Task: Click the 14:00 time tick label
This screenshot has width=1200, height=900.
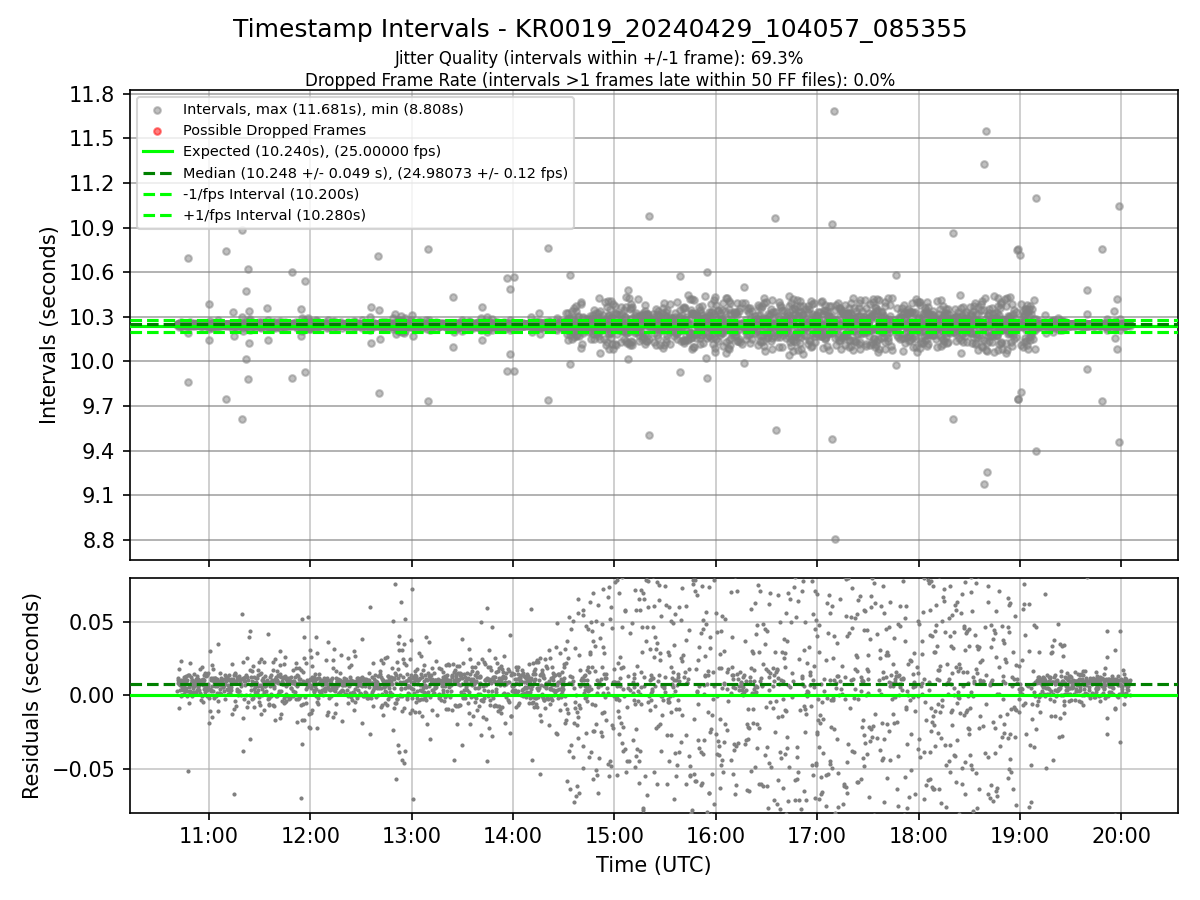Action: pyautogui.click(x=513, y=836)
